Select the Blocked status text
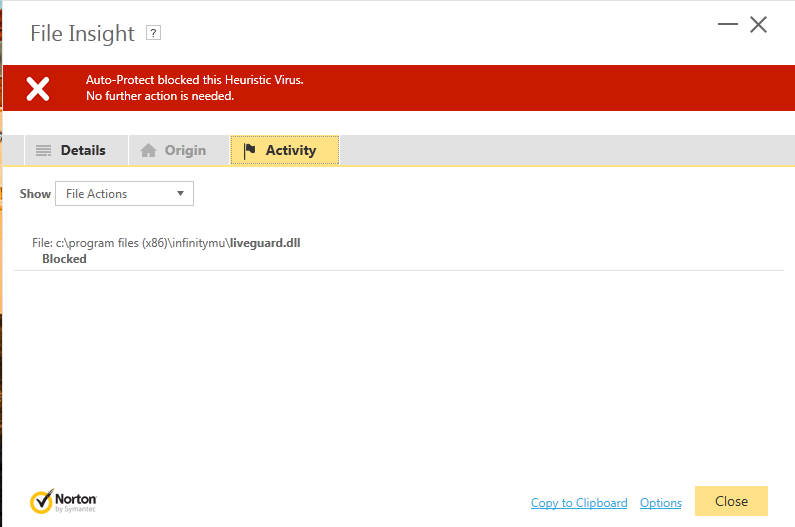This screenshot has height=527, width=795. 64,259
